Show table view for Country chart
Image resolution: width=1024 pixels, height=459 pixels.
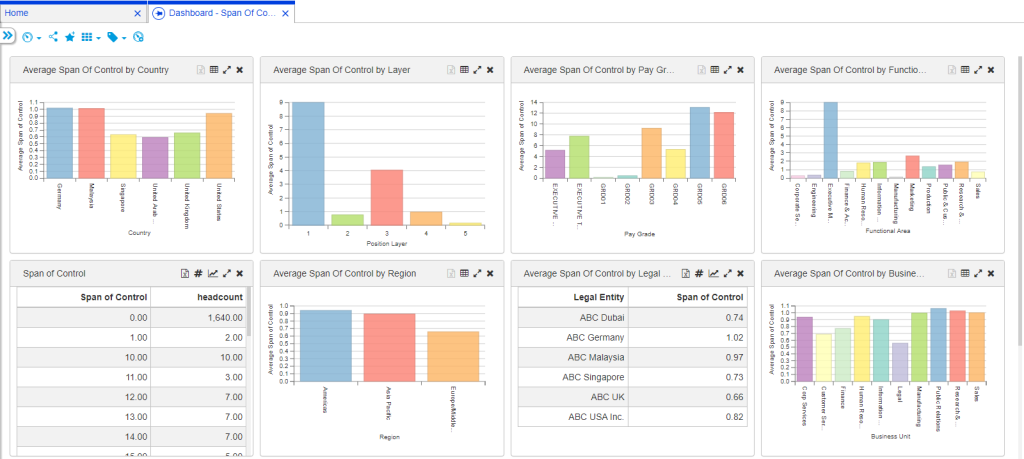pos(213,70)
